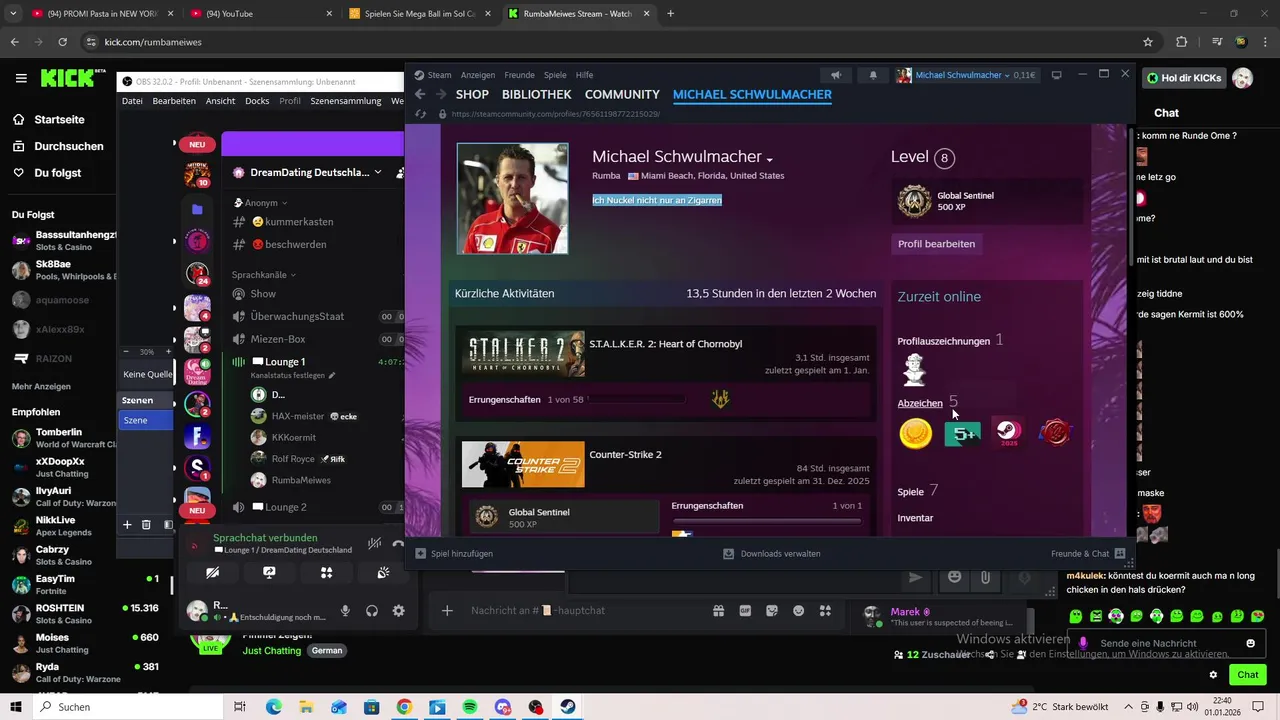Mute Discord microphone
Viewport: 1280px width, 720px height.
(x=345, y=611)
